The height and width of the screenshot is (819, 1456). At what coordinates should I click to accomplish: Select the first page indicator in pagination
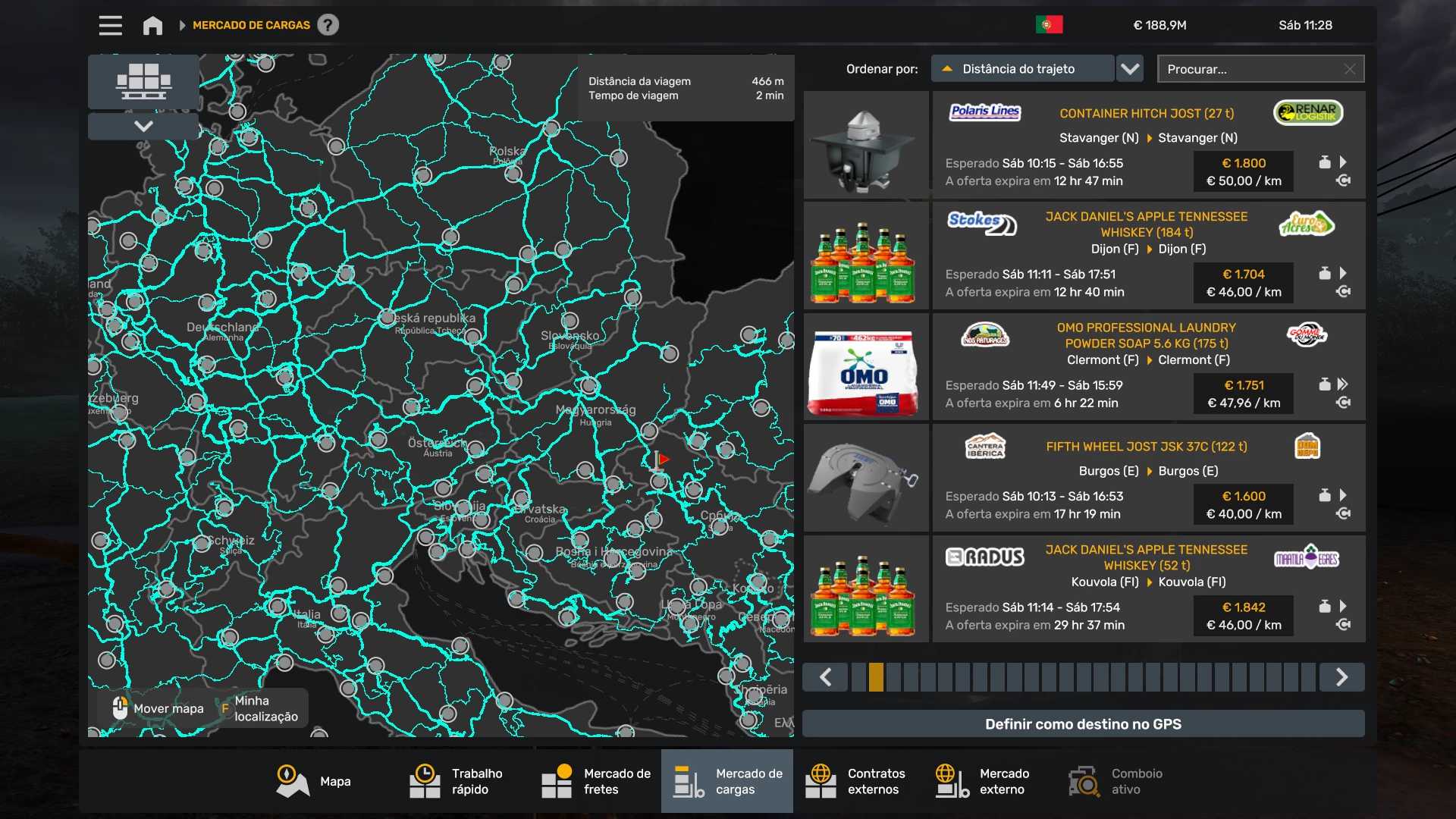[x=858, y=677]
